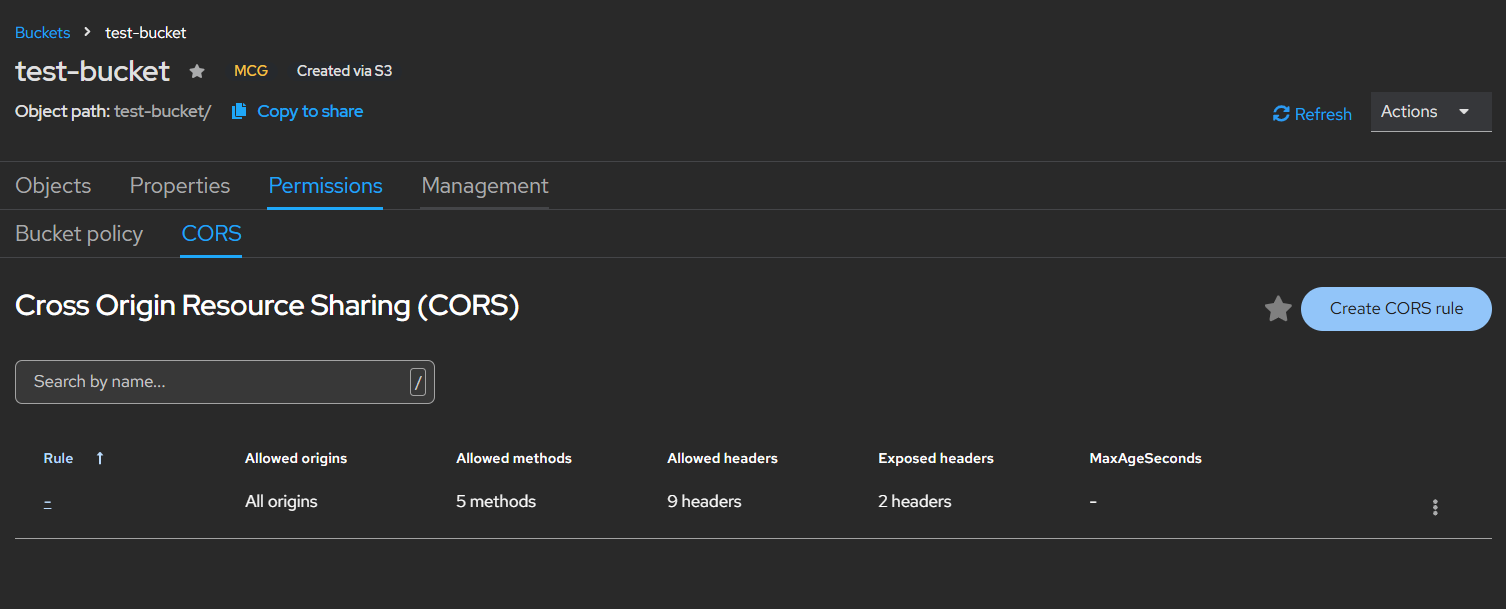Navigate to Buckets breadcrumb link
The width and height of the screenshot is (1506, 609).
click(43, 32)
